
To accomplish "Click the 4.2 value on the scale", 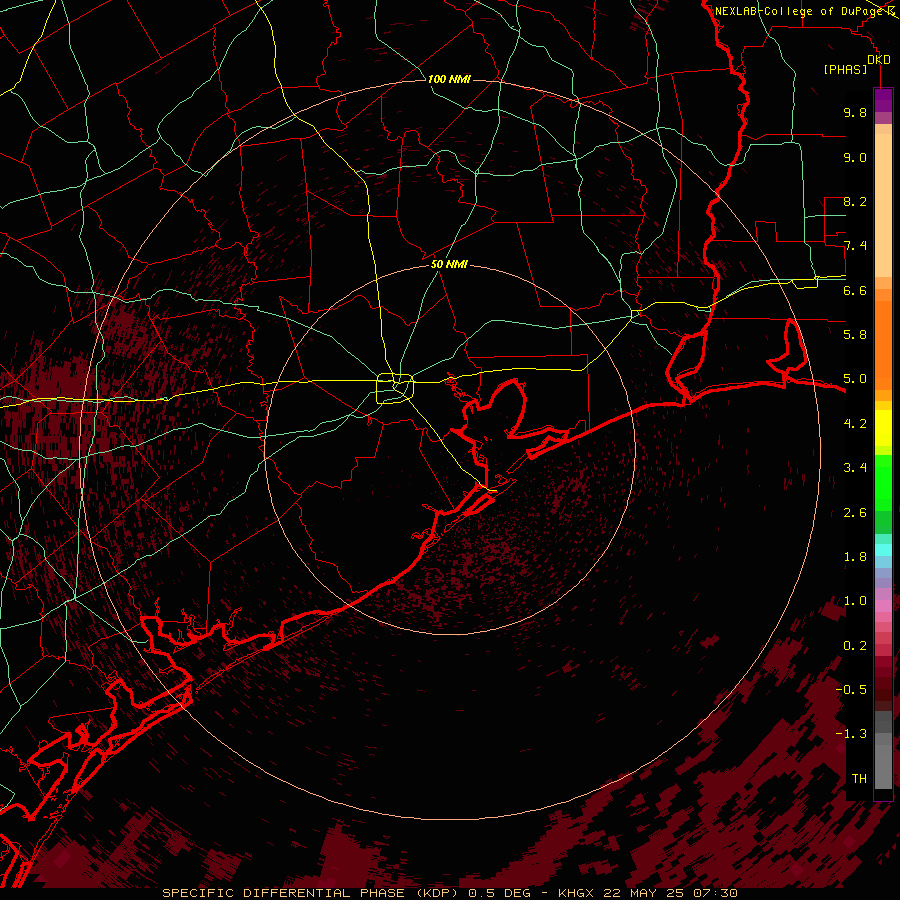I will point(855,424).
